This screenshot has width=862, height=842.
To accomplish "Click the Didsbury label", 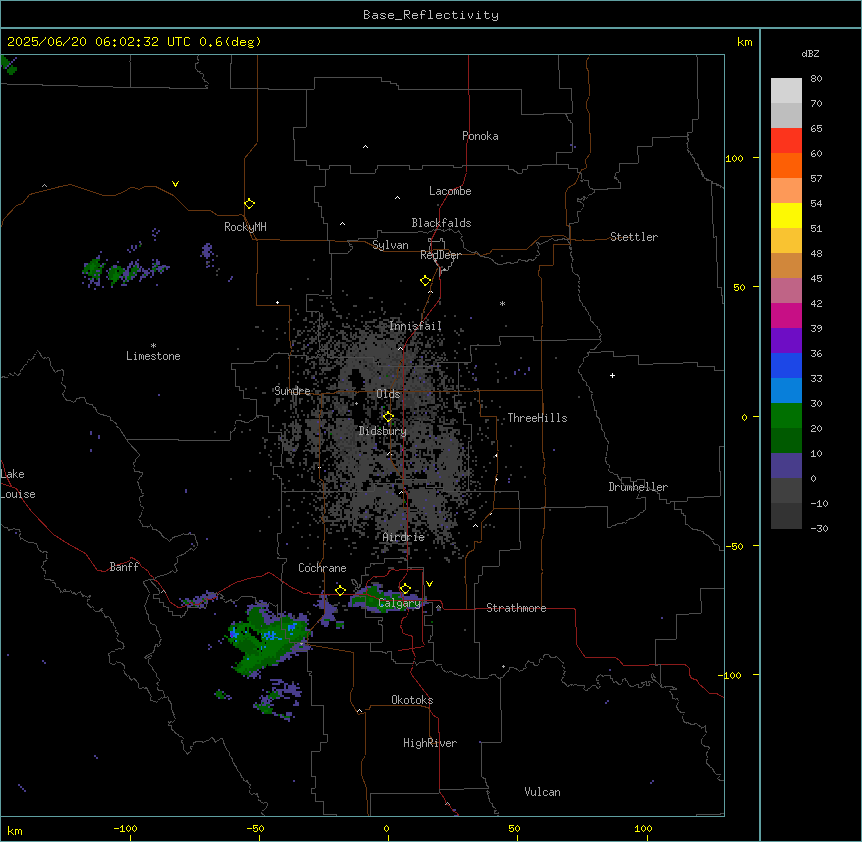I will pos(383,431).
